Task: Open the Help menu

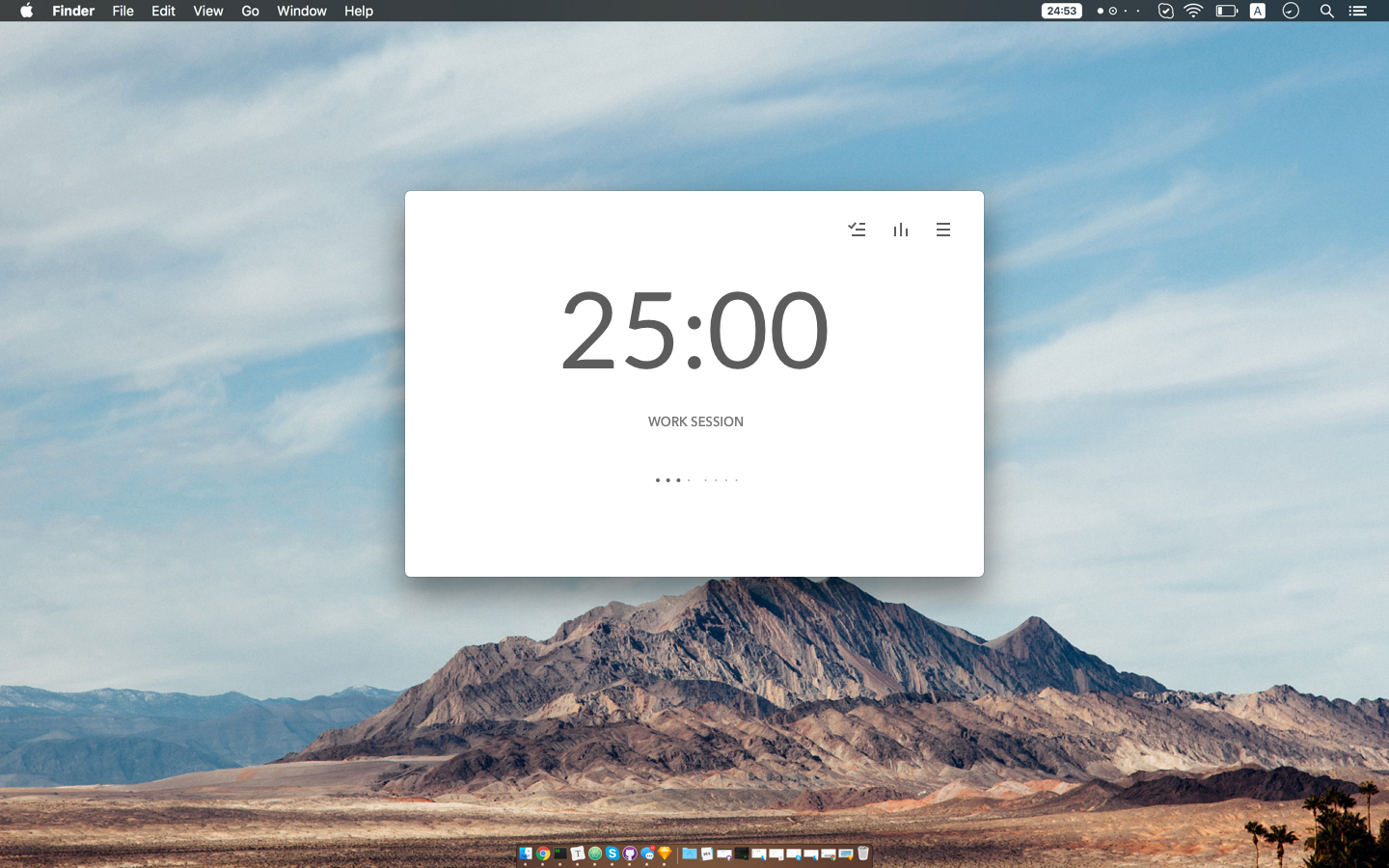Action: 359,11
